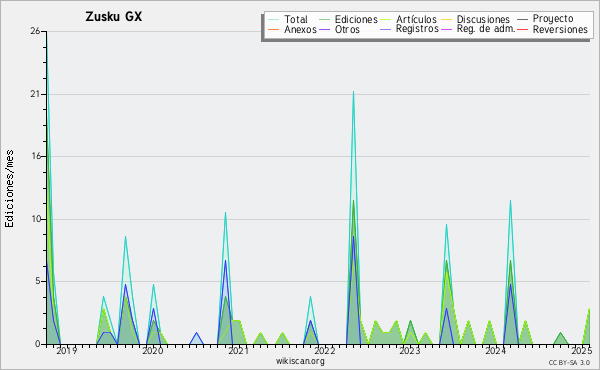Click the CC BY-SA 3.0 license text
This screenshot has width=600, height=370.
(x=569, y=363)
